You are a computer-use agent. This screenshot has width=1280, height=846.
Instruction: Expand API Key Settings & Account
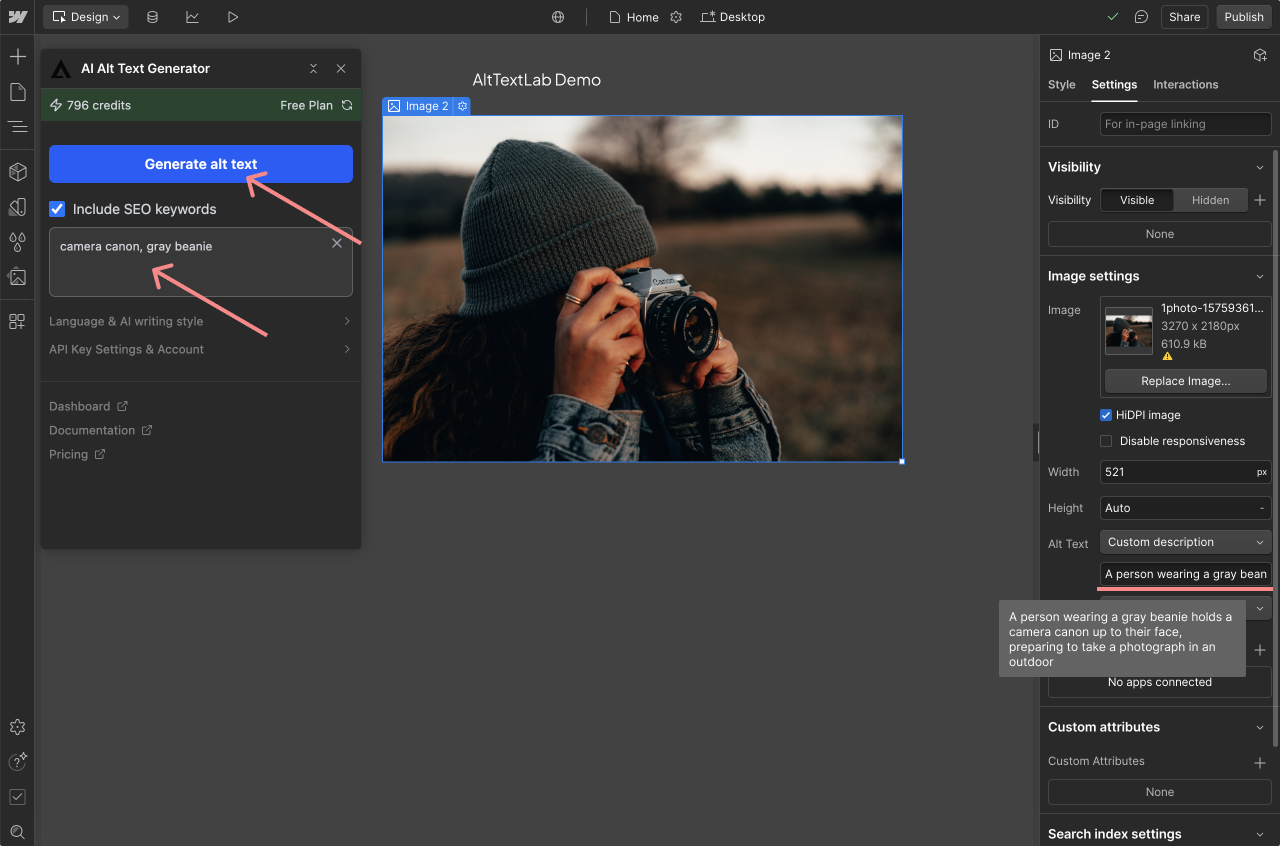click(201, 349)
